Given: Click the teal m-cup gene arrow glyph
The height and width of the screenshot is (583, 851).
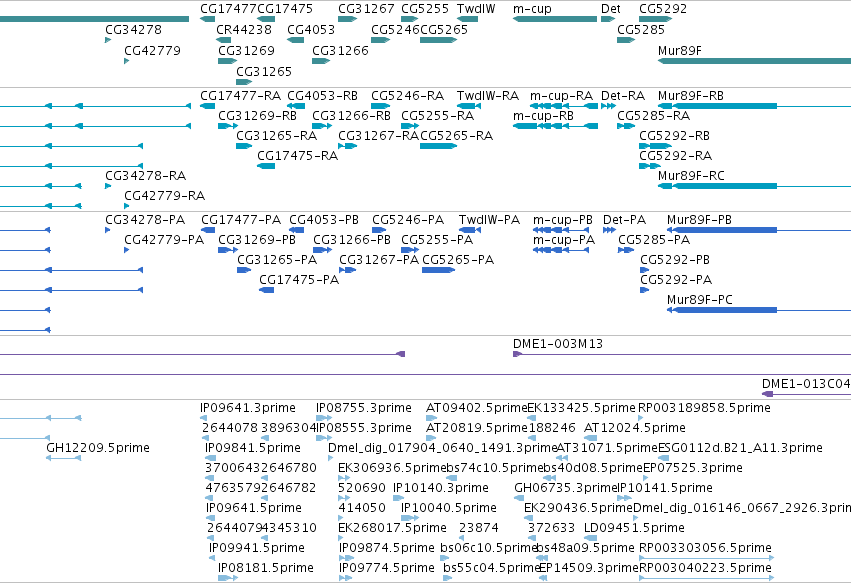Looking at the screenshot, I should point(555,19).
